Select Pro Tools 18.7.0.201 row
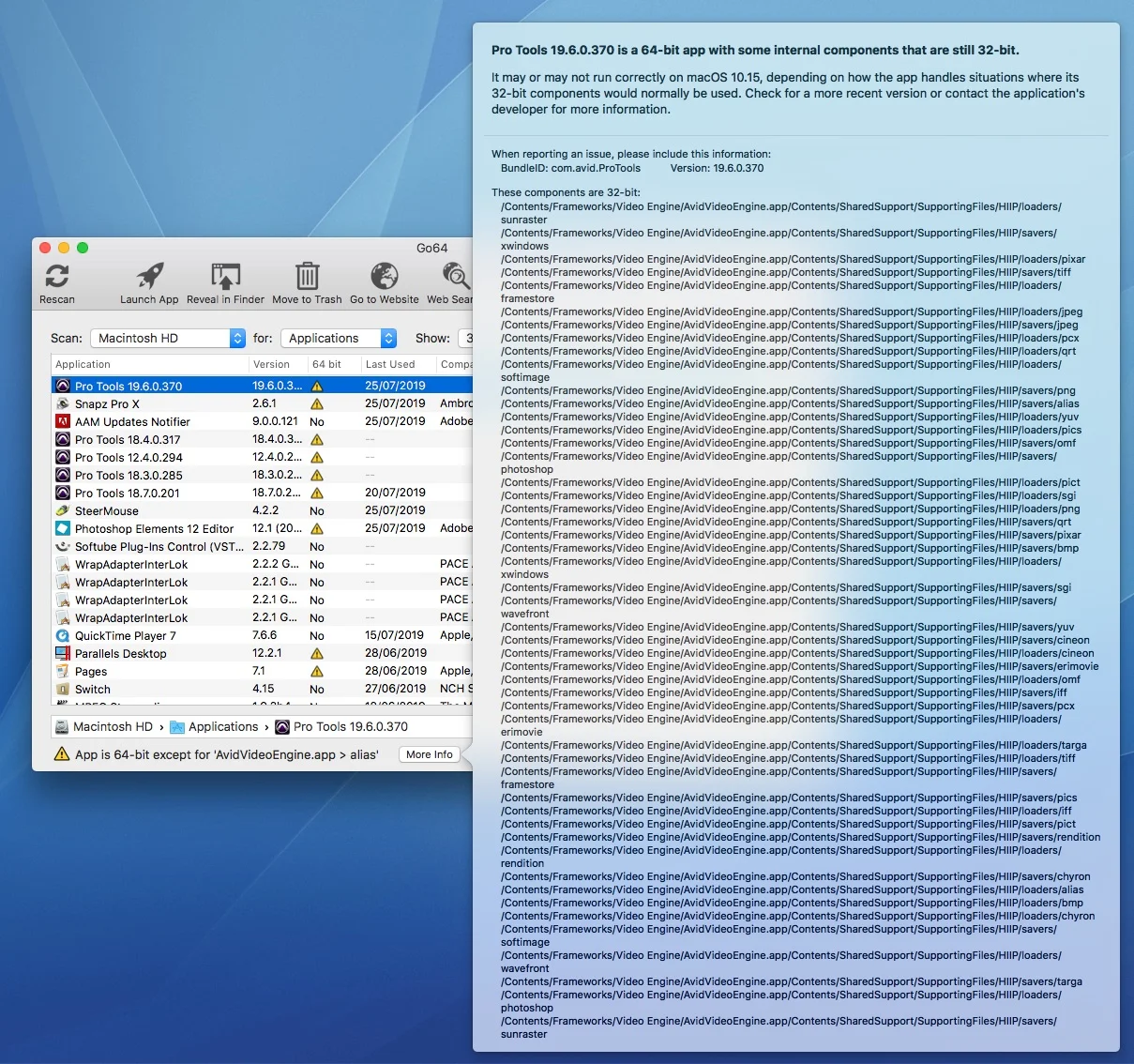This screenshot has height=1064, width=1134. (x=262, y=493)
